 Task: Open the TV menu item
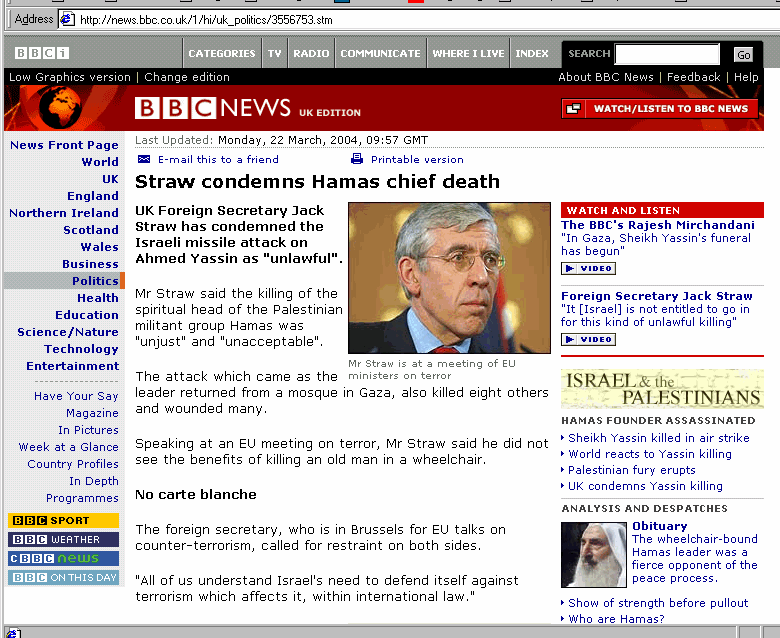point(275,53)
